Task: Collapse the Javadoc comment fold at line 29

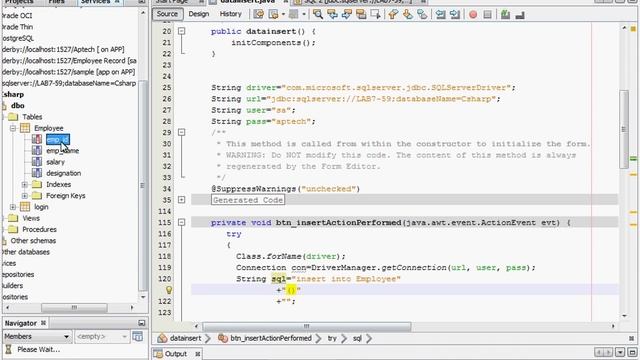Action: [182, 132]
